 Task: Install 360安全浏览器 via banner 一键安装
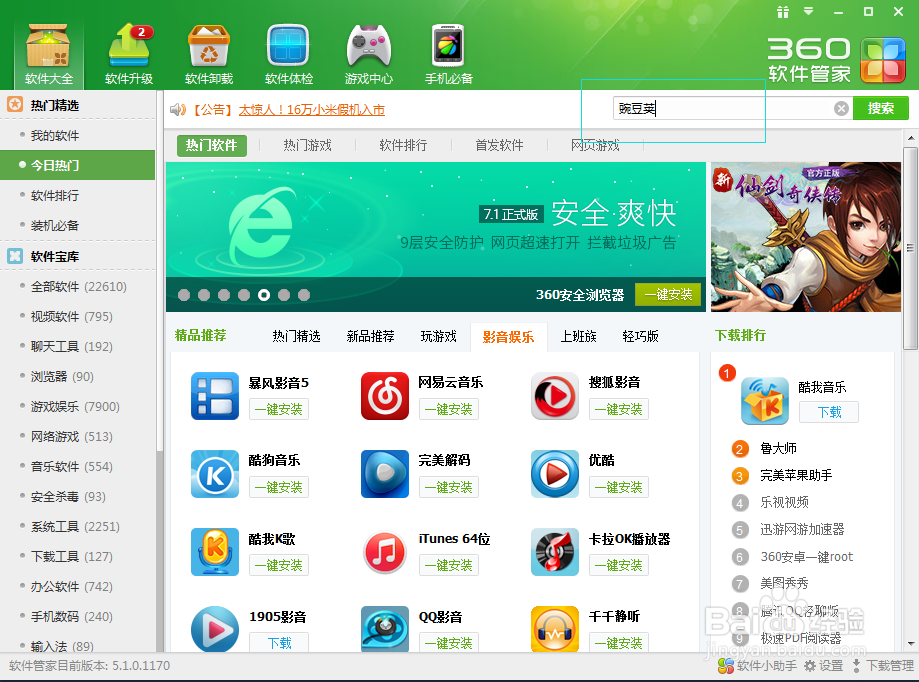pos(668,295)
